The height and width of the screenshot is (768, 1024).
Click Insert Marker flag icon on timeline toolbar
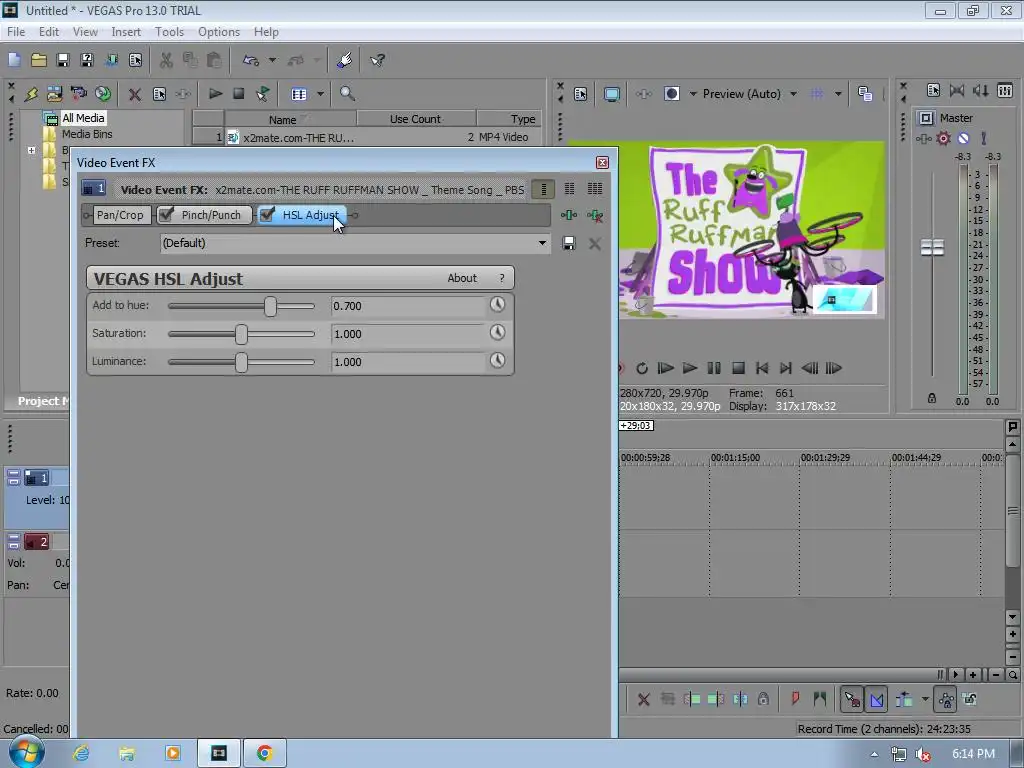pyautogui.click(x=795, y=699)
